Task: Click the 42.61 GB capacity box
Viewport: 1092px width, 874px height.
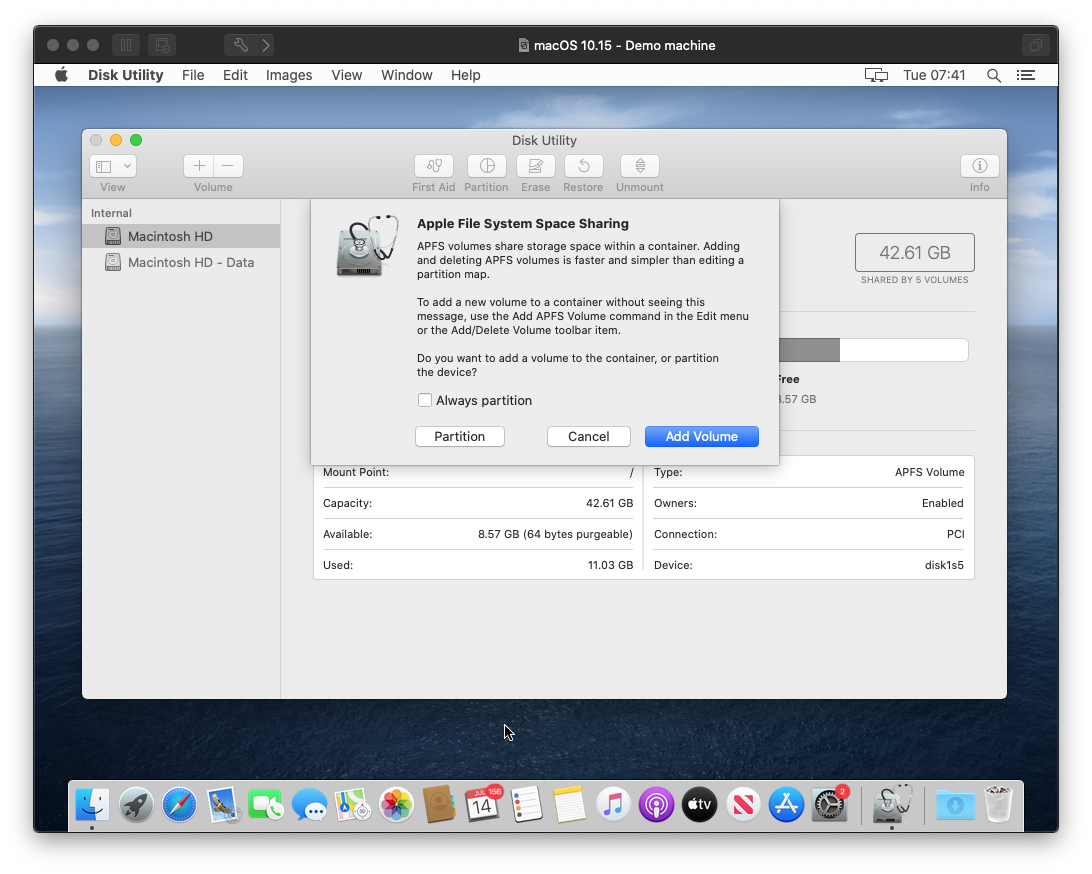Action: [x=914, y=253]
